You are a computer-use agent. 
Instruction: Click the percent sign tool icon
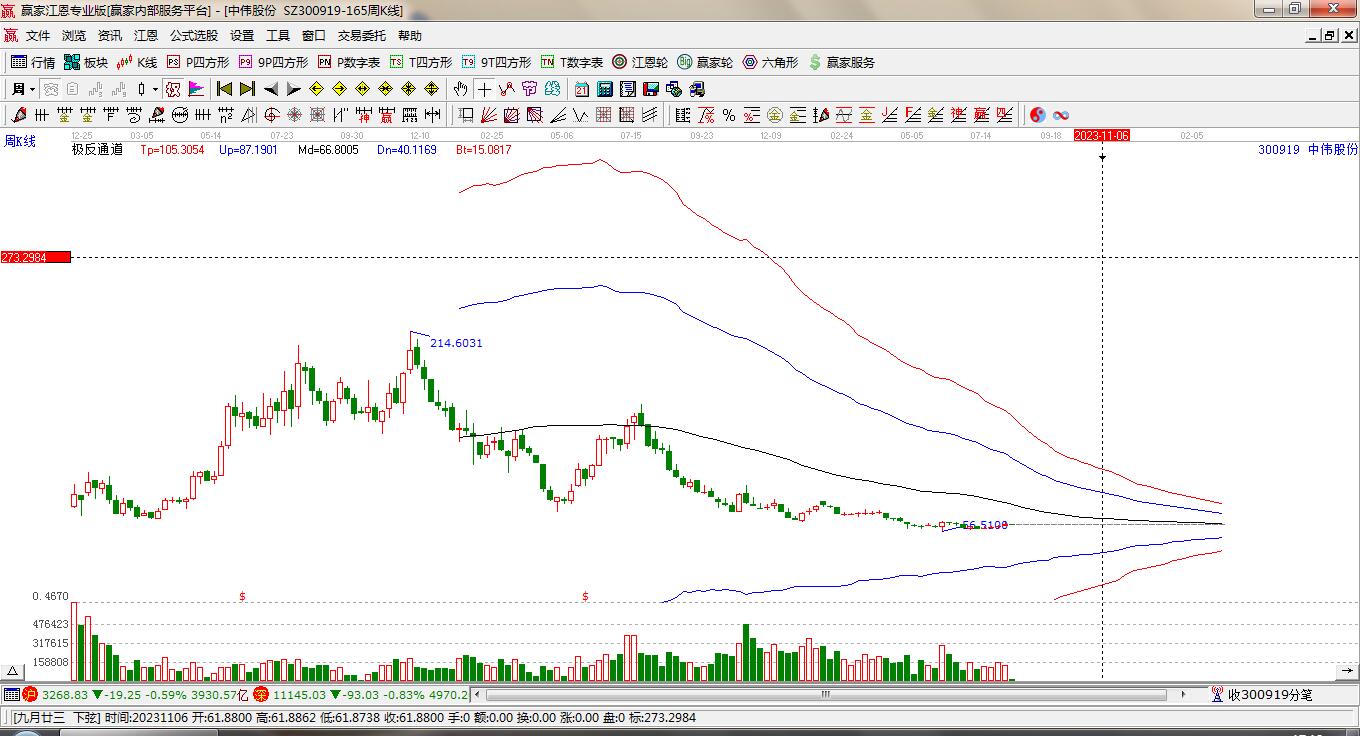pos(729,115)
